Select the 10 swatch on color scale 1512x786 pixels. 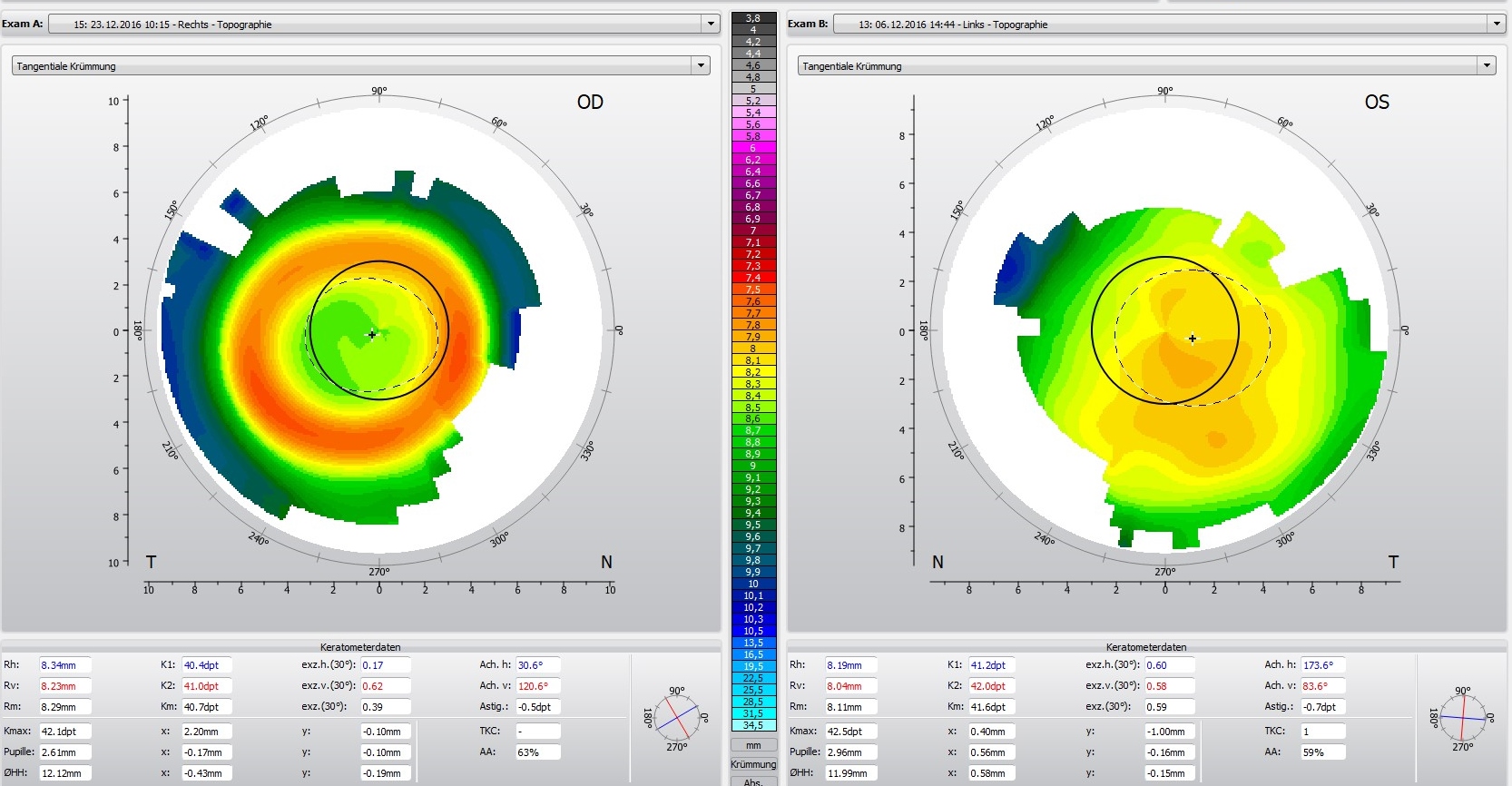[x=753, y=584]
